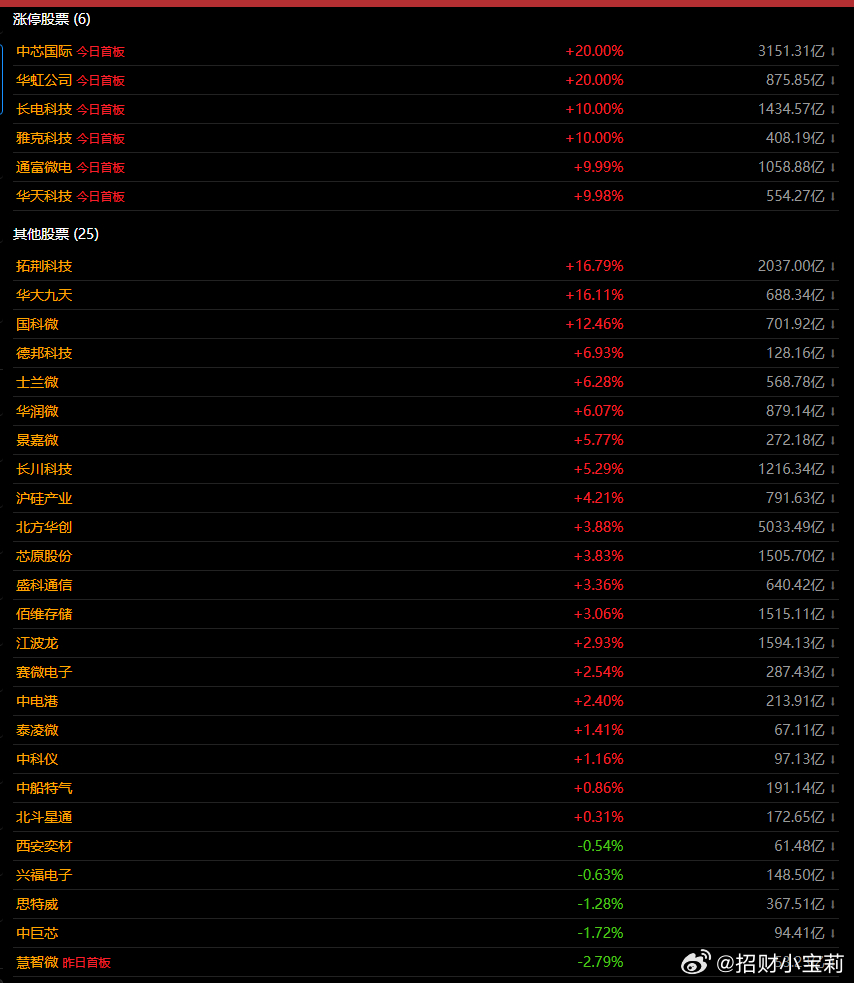Click the 昨日首板 tag beside 慧智微
854x983 pixels.
(x=87, y=963)
